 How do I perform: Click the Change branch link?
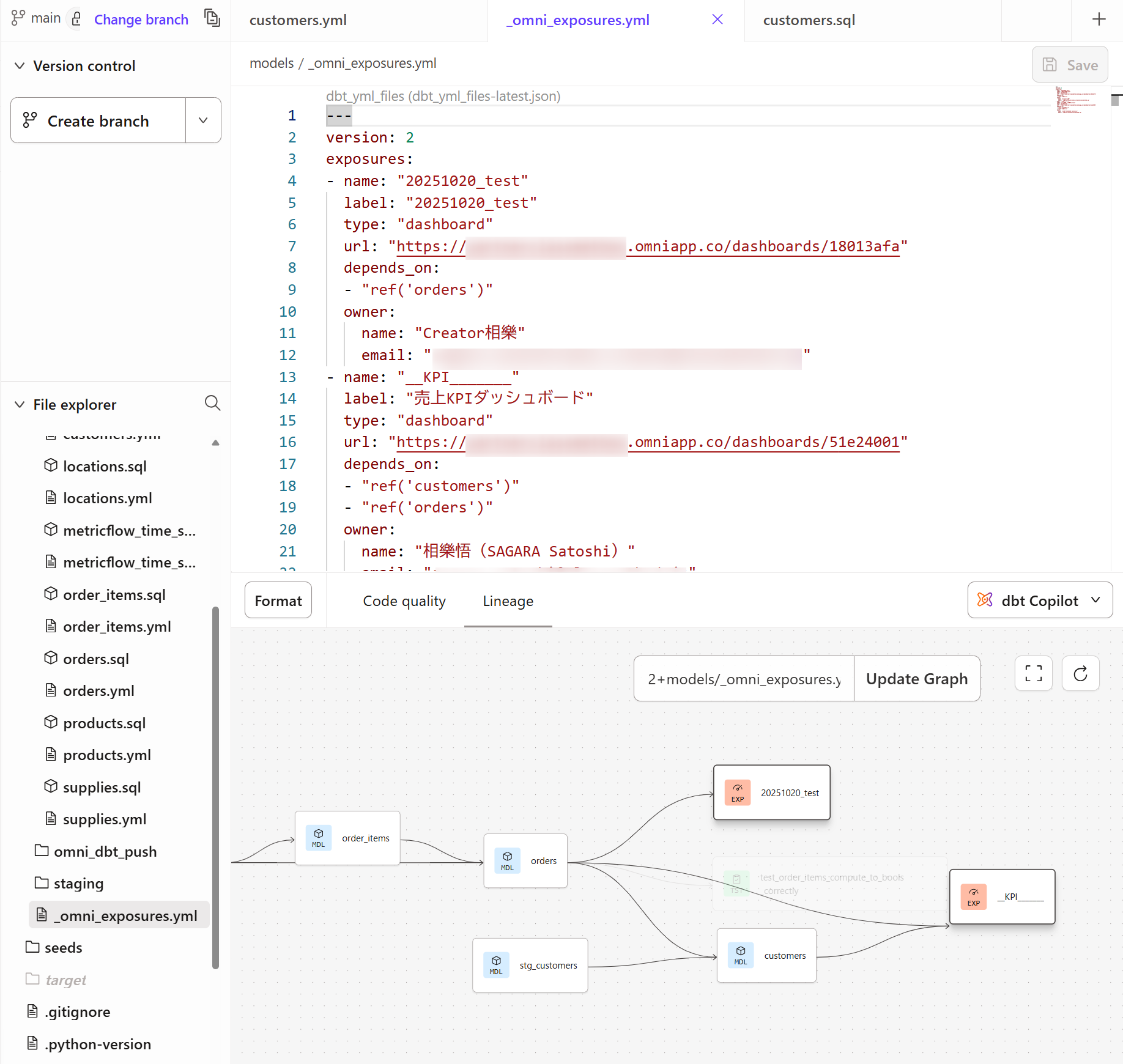[141, 20]
